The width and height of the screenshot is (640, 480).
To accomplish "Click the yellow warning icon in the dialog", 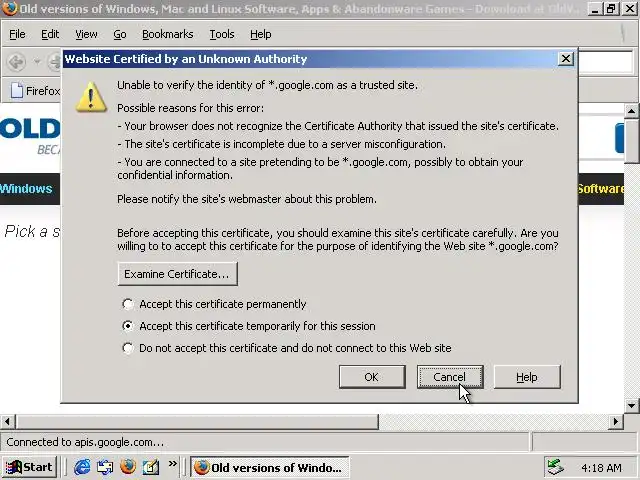I will [91, 97].
